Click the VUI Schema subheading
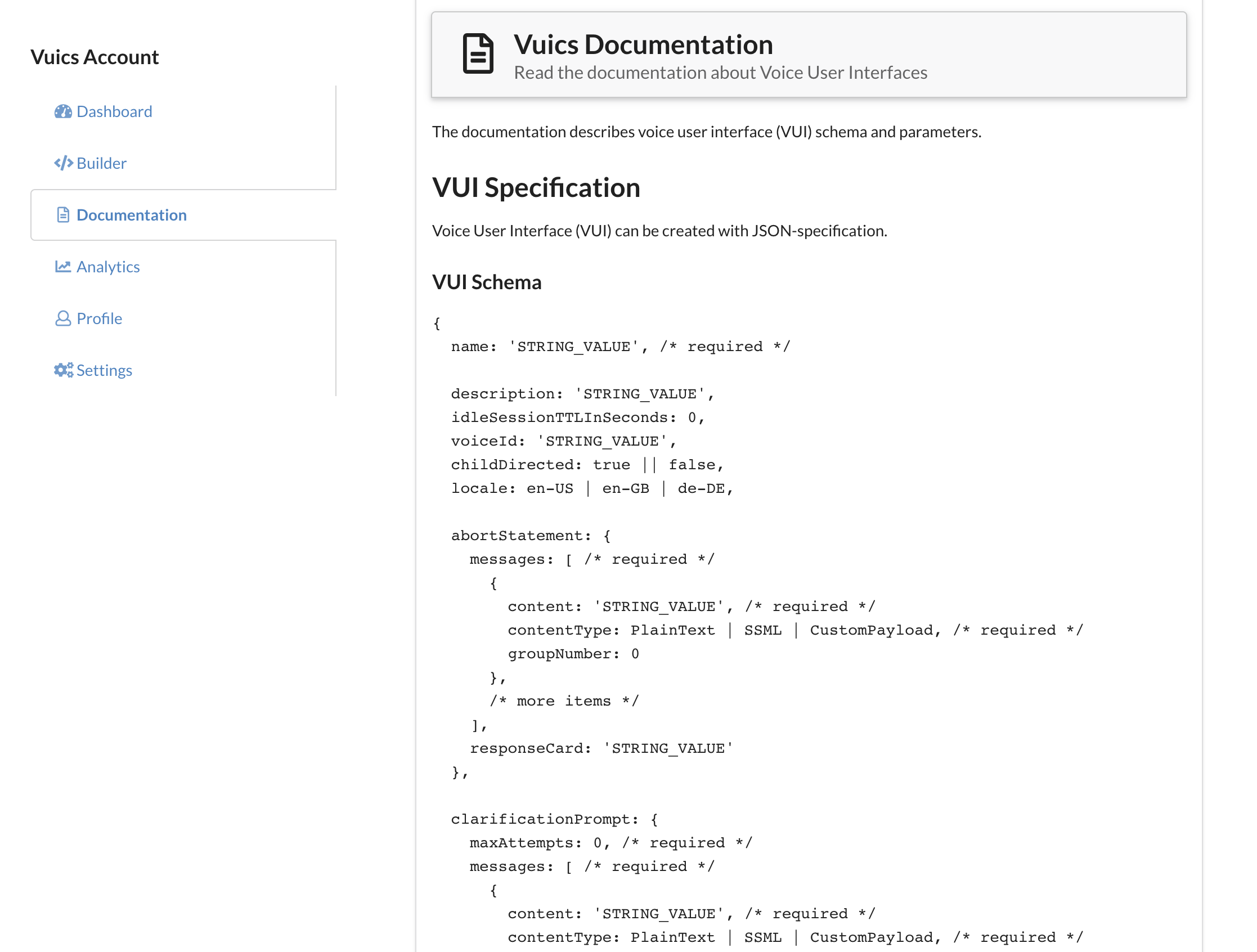This screenshot has width=1257, height=952. point(487,282)
